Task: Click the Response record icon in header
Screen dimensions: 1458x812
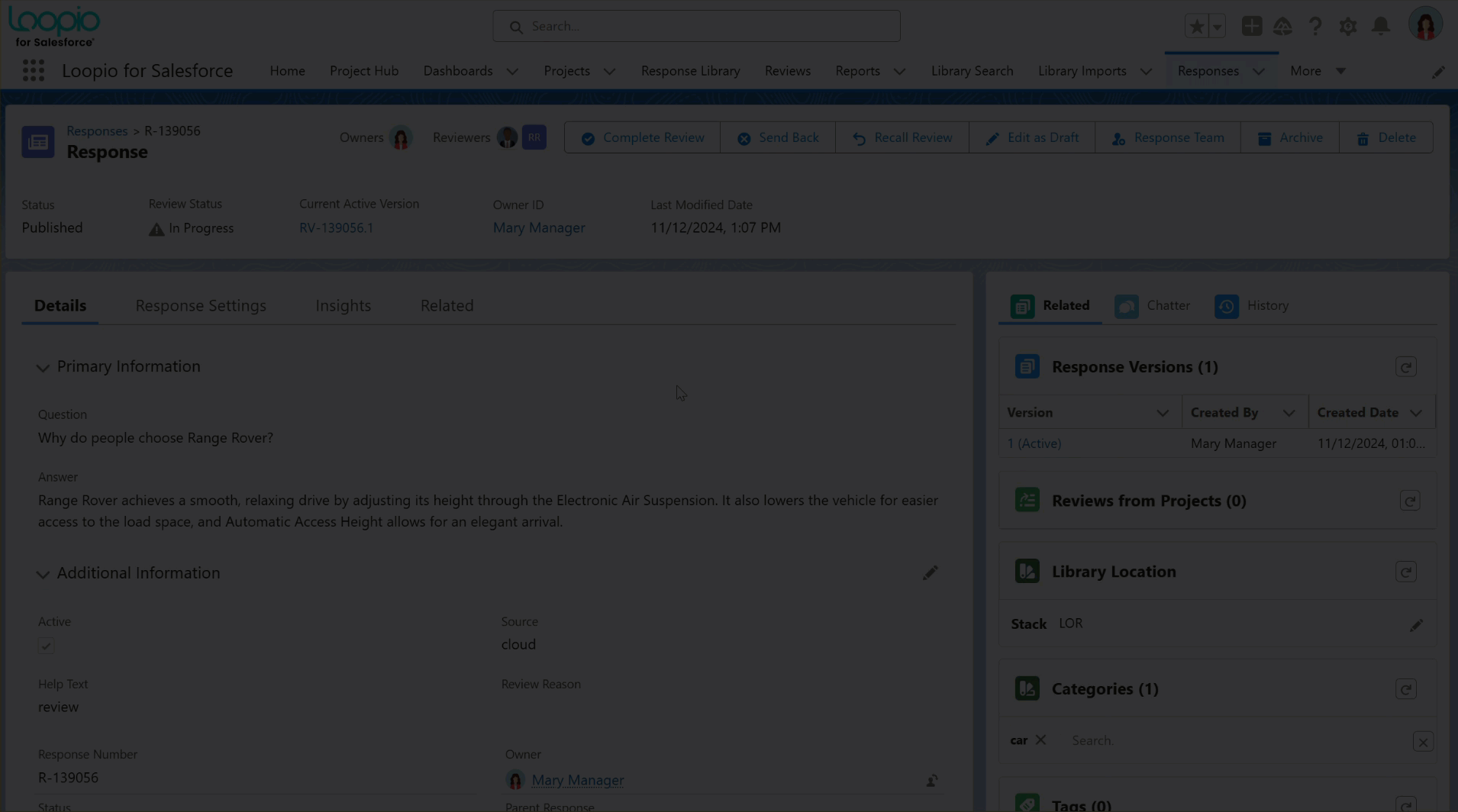Action: click(38, 142)
